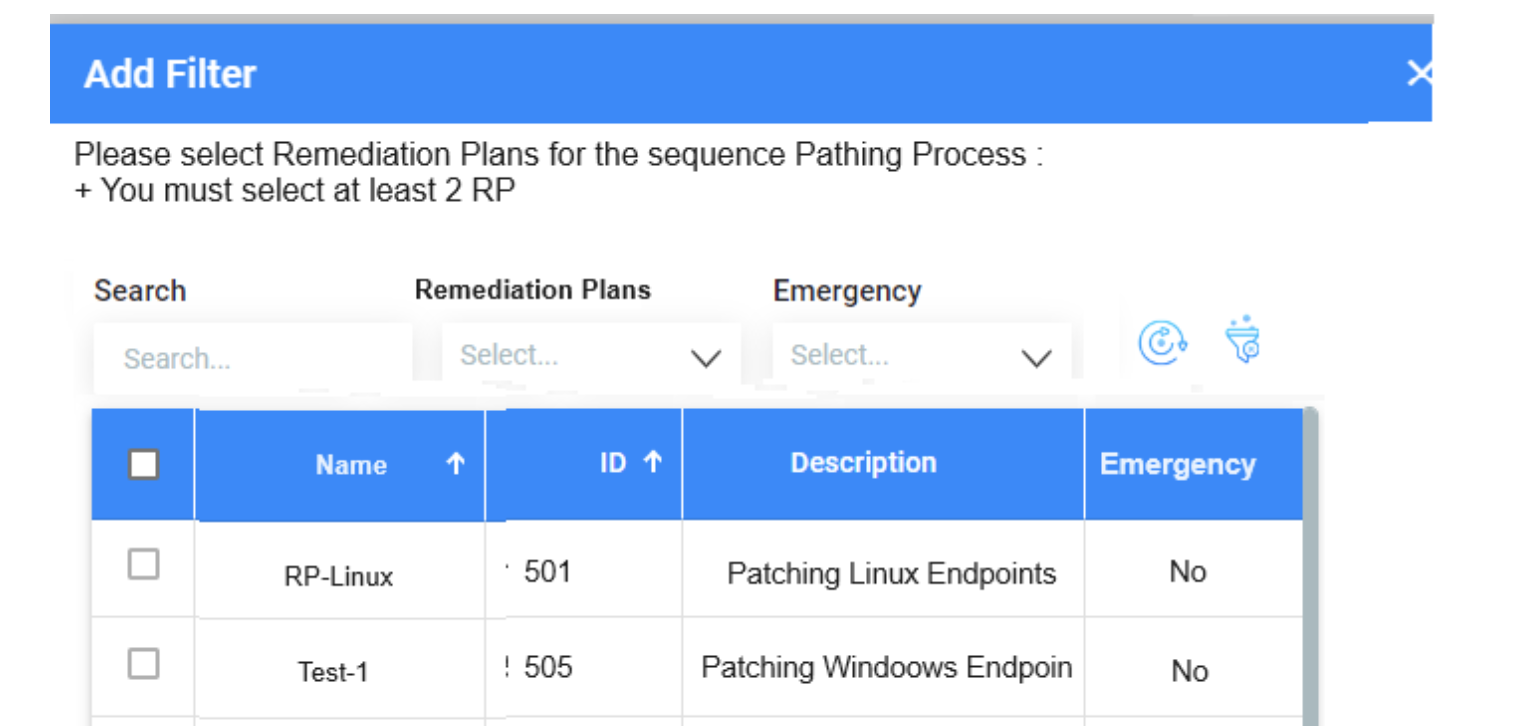Close the Add Filter dialog
The width and height of the screenshot is (1534, 726).
(1421, 73)
